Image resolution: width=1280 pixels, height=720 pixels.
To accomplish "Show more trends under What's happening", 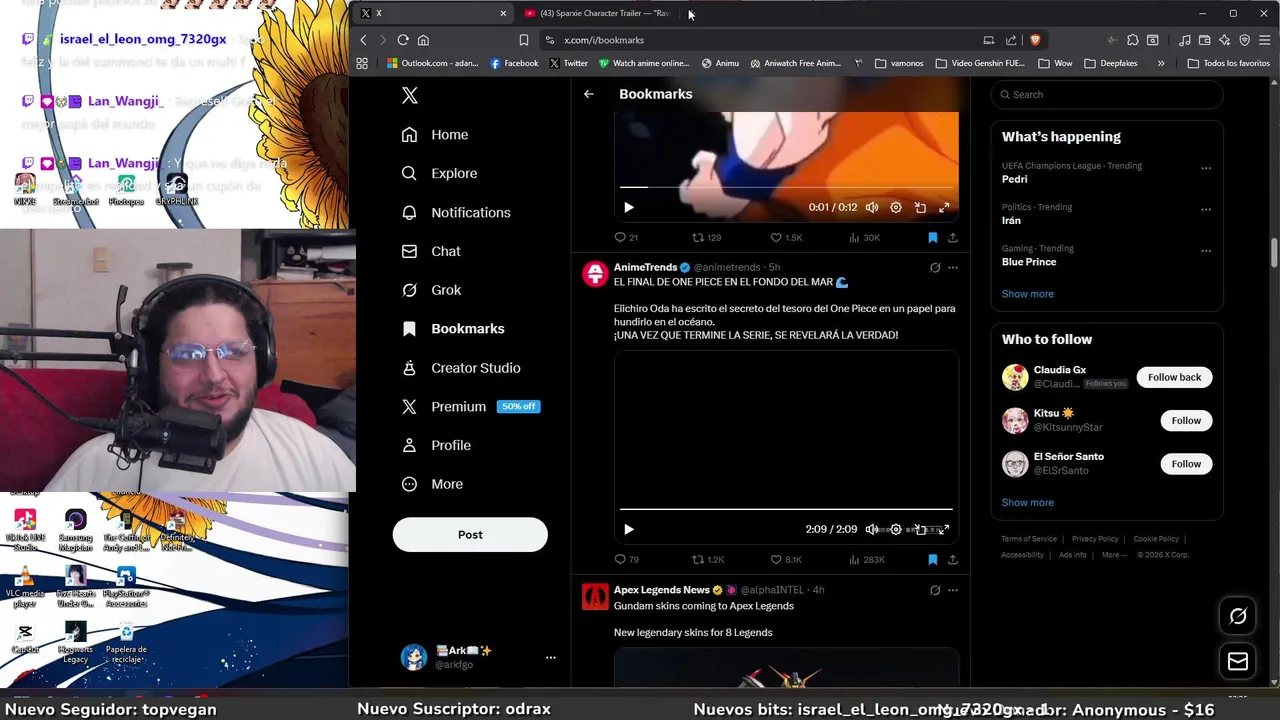I will tap(1027, 294).
